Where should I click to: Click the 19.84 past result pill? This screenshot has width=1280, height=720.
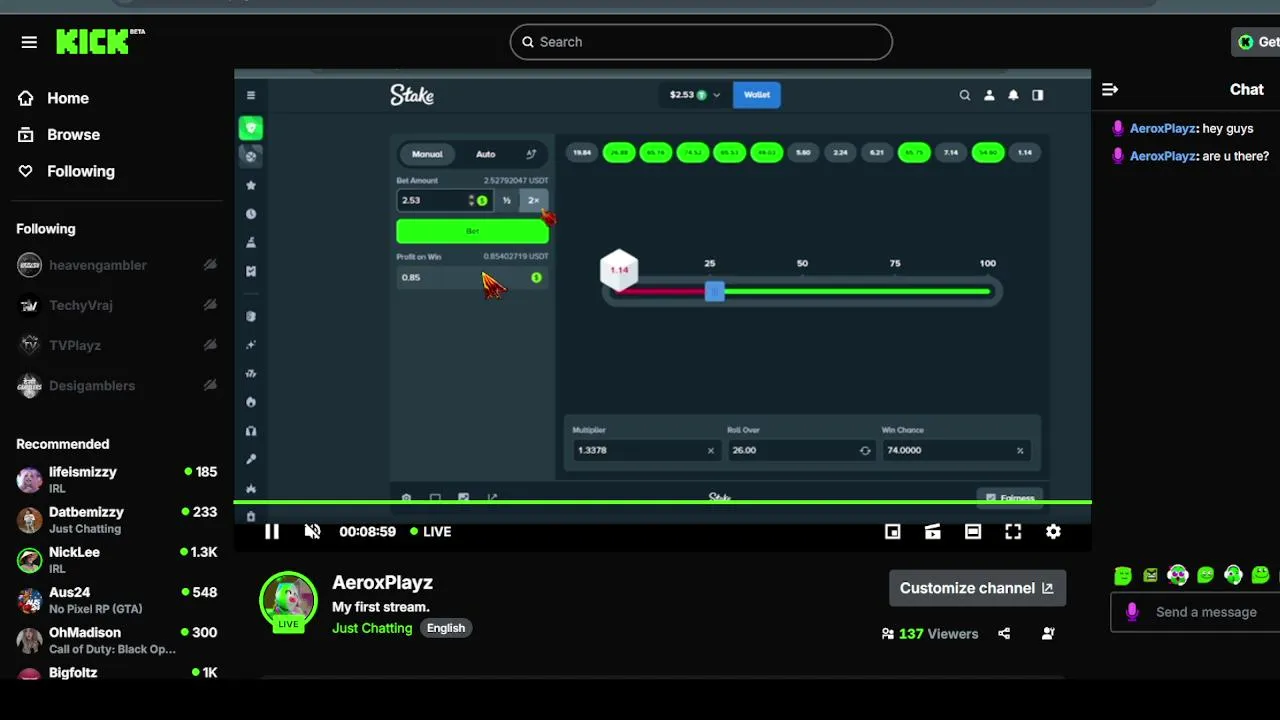click(x=581, y=153)
